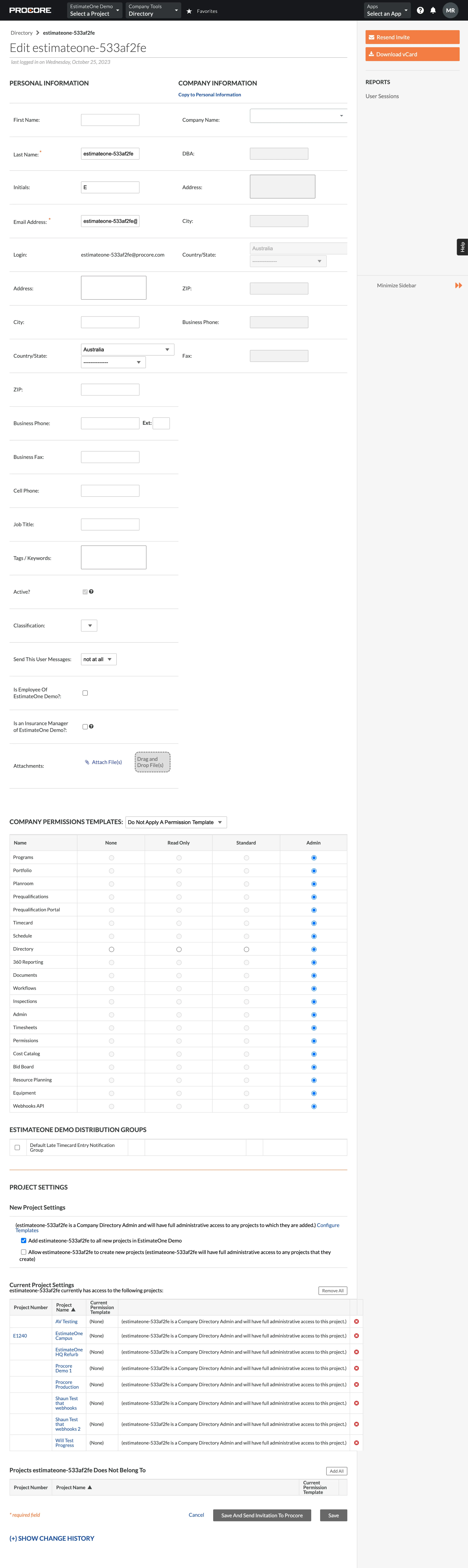The image size is (468, 1568).
Task: Toggle Is Employee Of EstimateOne Demo checkbox
Action: click(85, 693)
